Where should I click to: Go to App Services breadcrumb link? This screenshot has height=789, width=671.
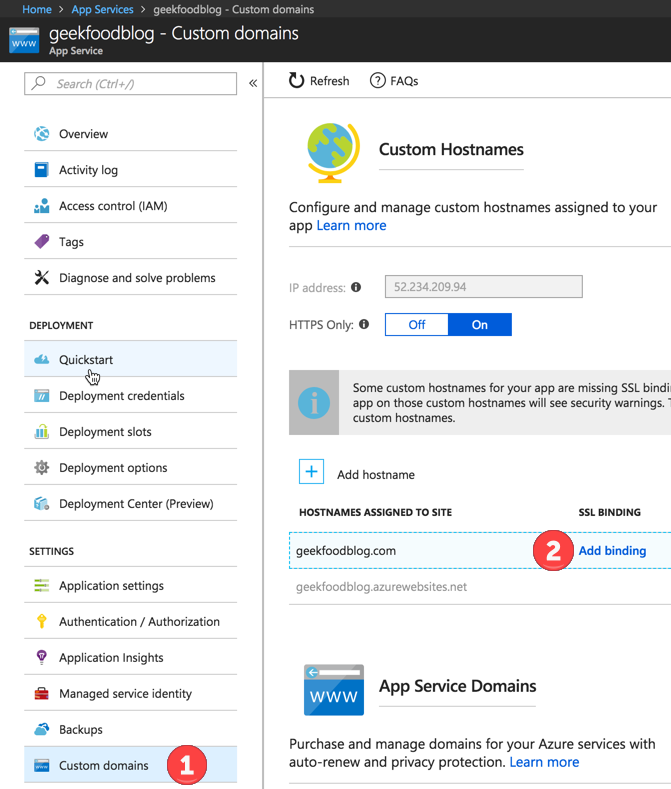pos(103,9)
